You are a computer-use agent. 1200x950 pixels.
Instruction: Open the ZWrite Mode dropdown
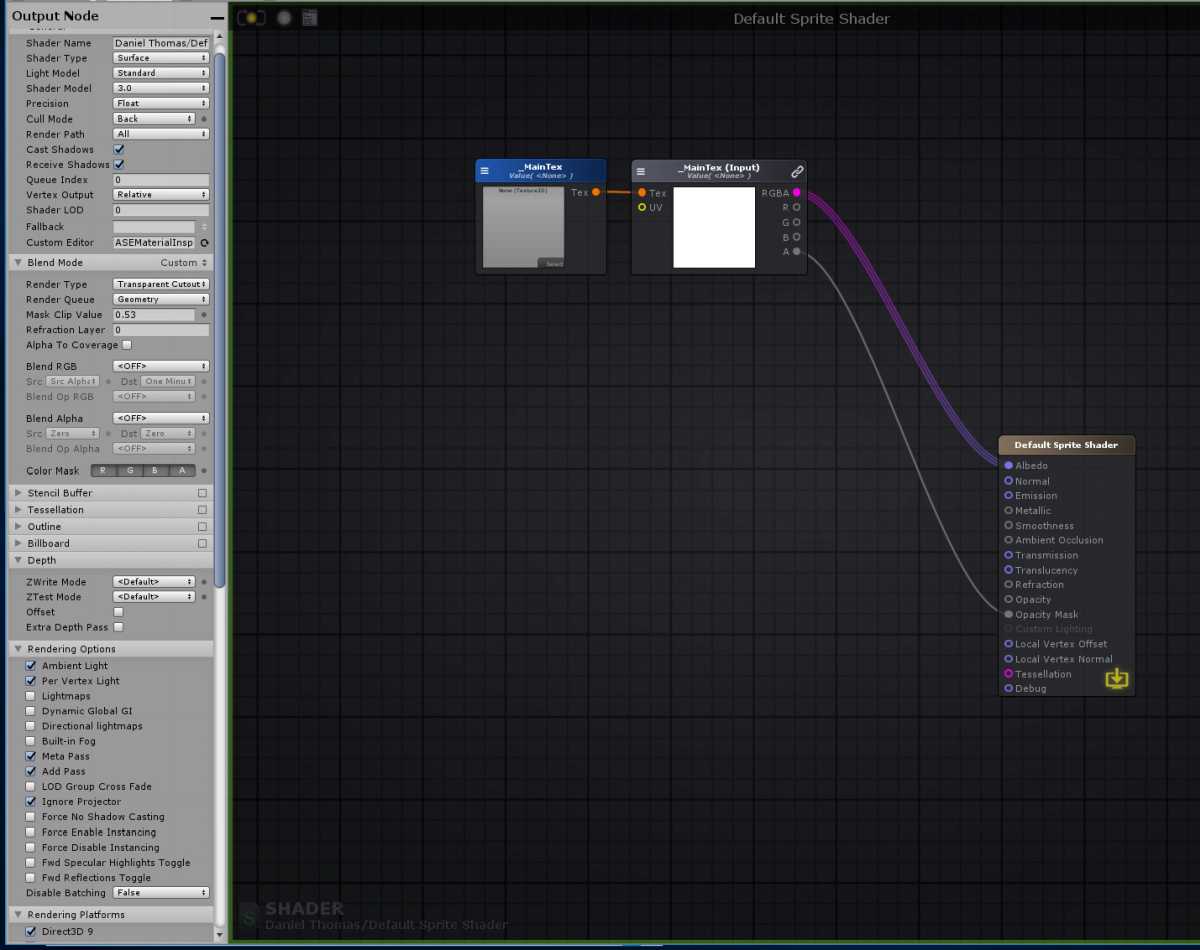click(154, 582)
